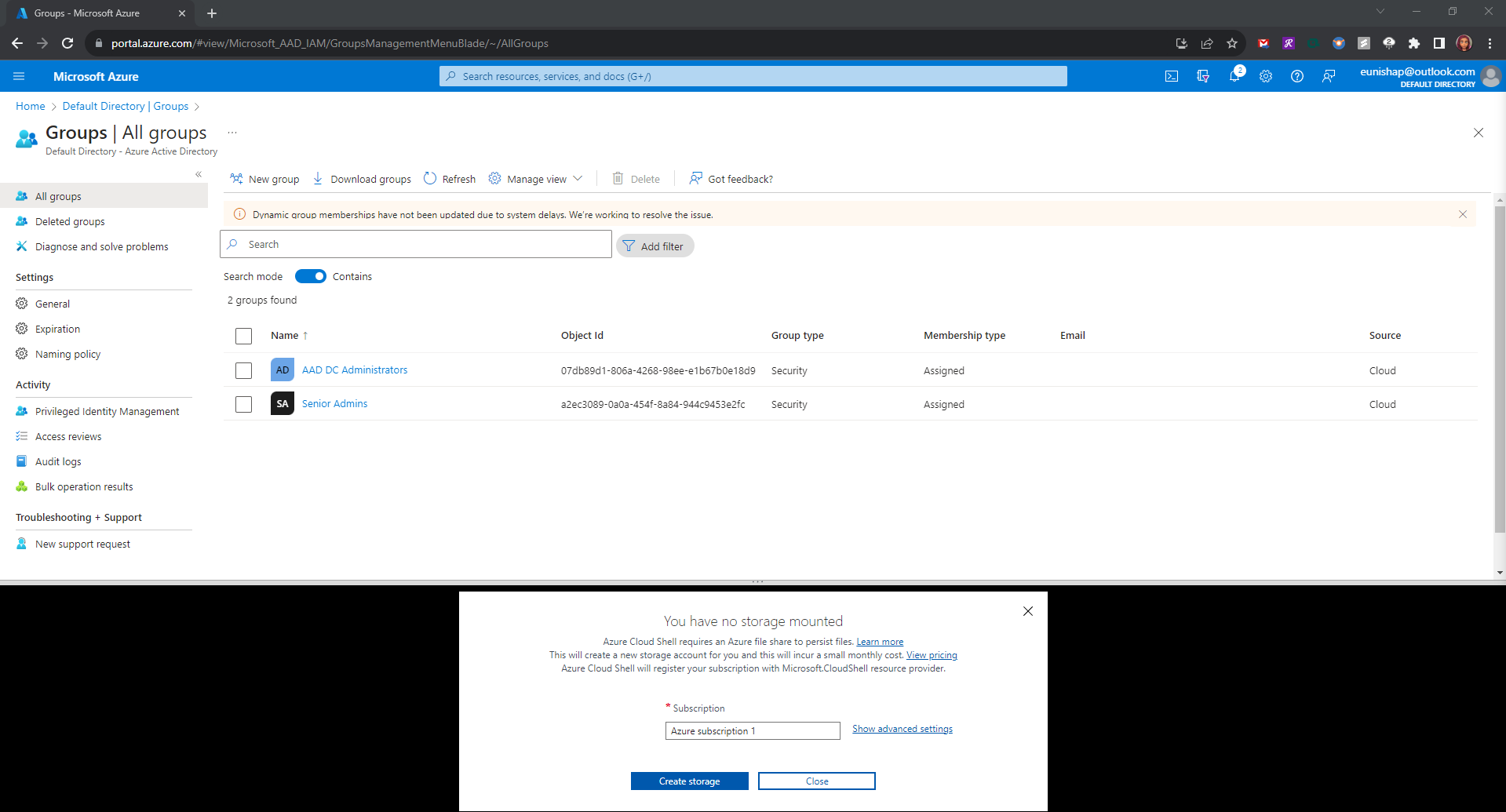
Task: Click the Refresh groups button
Action: tap(450, 179)
